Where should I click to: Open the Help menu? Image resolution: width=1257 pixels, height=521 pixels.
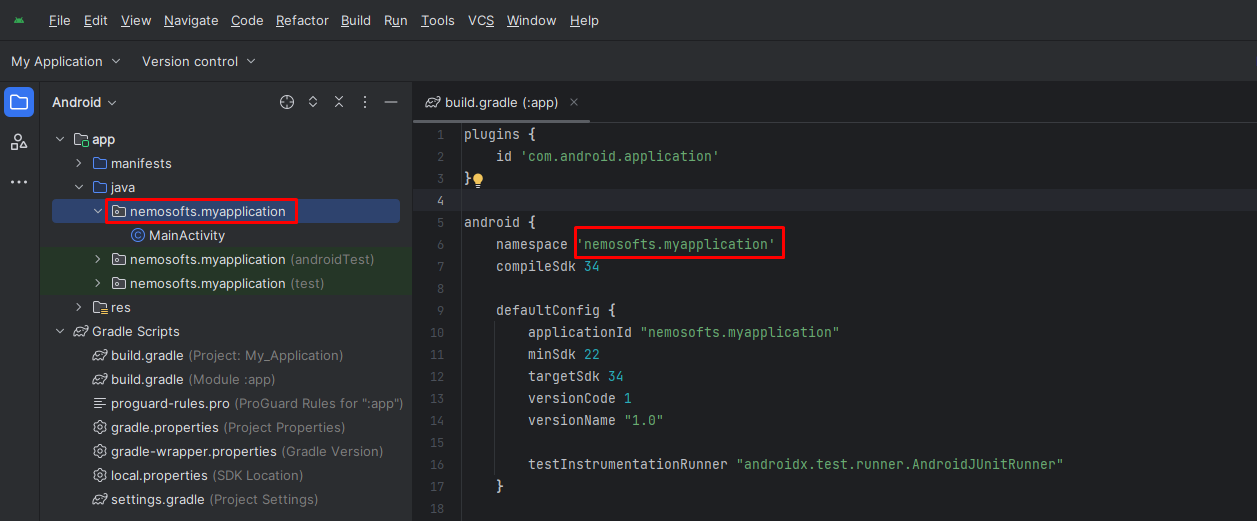click(584, 20)
